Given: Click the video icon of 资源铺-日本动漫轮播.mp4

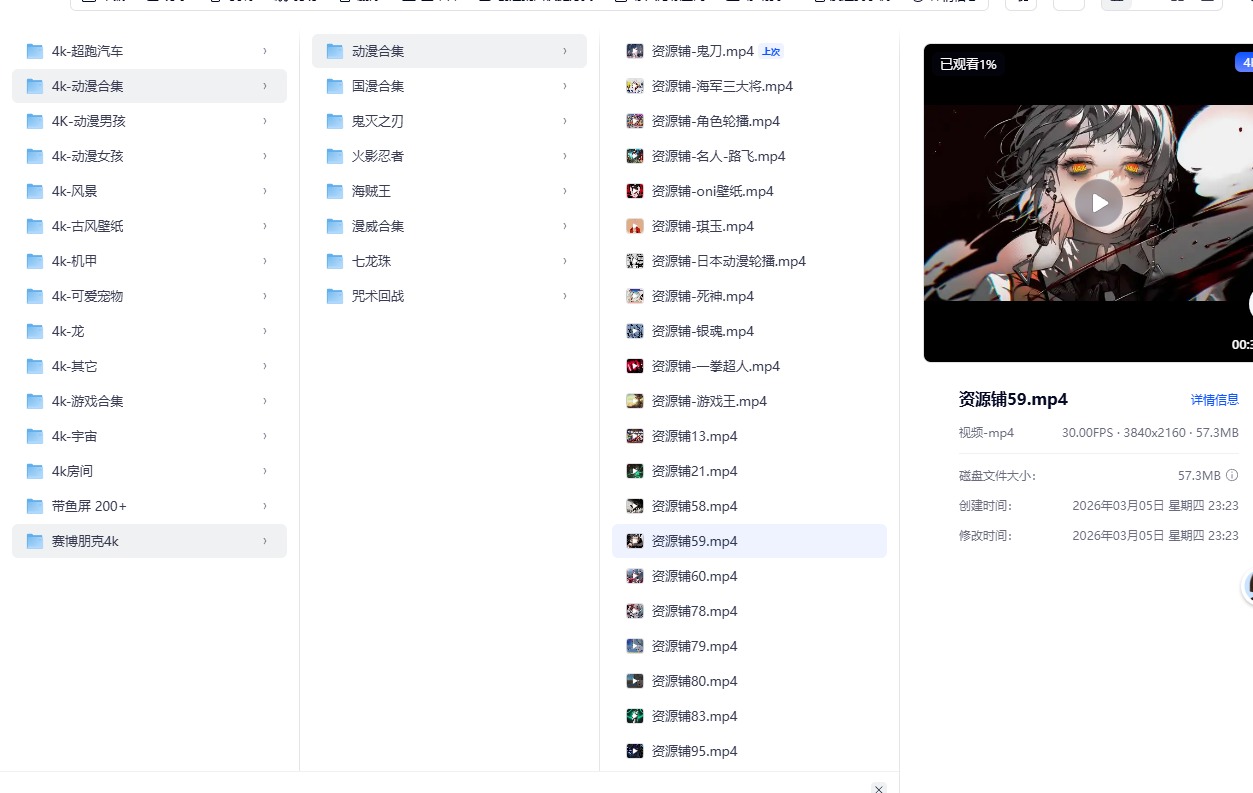Looking at the screenshot, I should 635,261.
